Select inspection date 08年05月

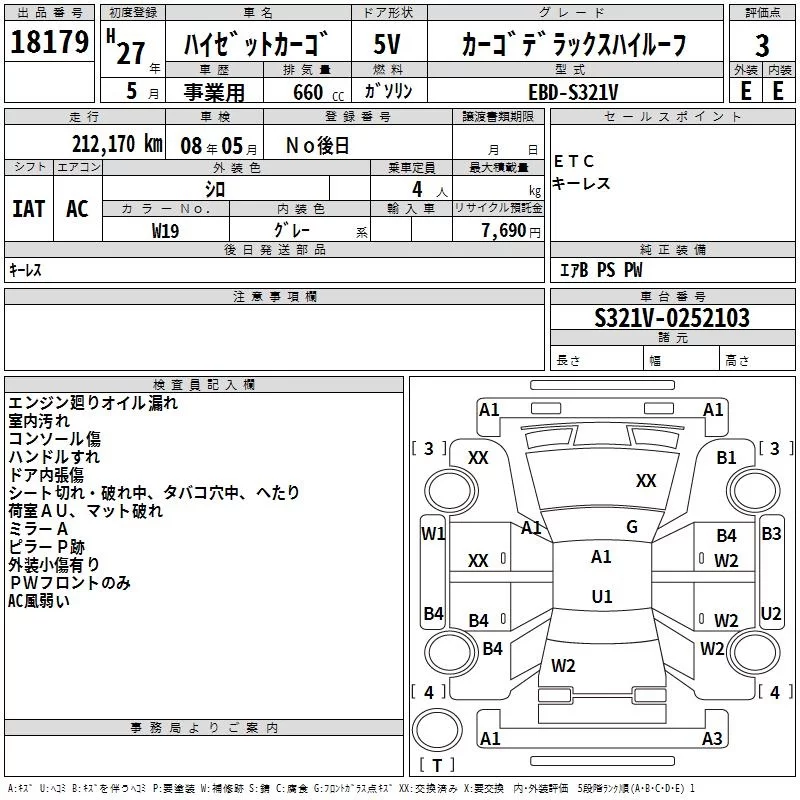(x=219, y=146)
